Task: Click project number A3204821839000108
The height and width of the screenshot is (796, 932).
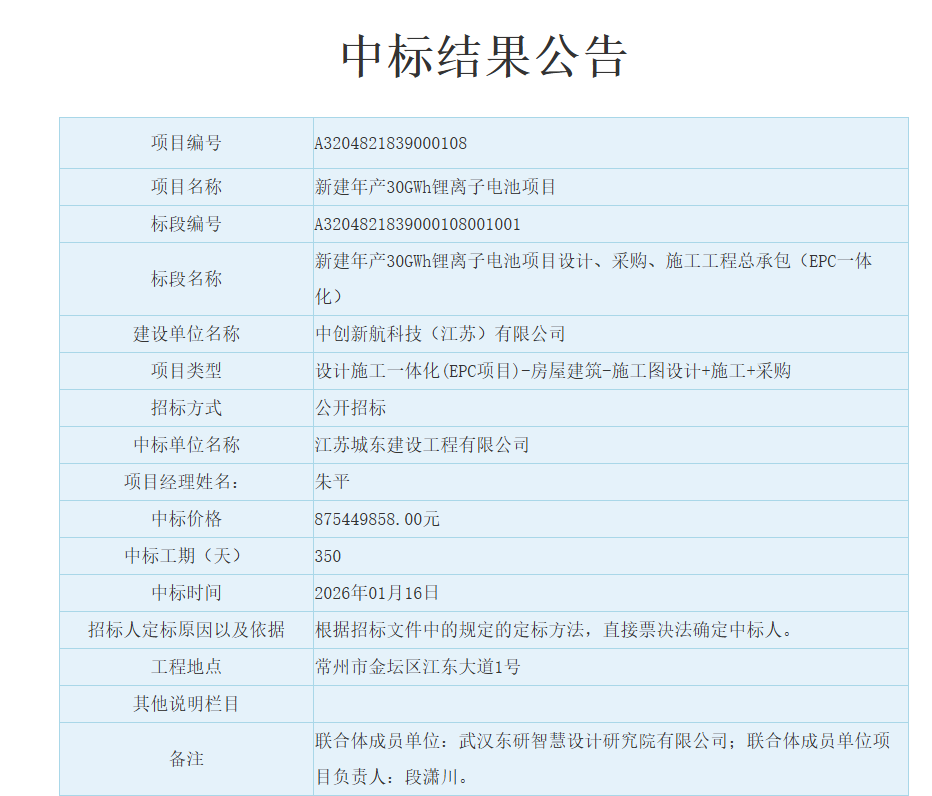Action: 390,143
